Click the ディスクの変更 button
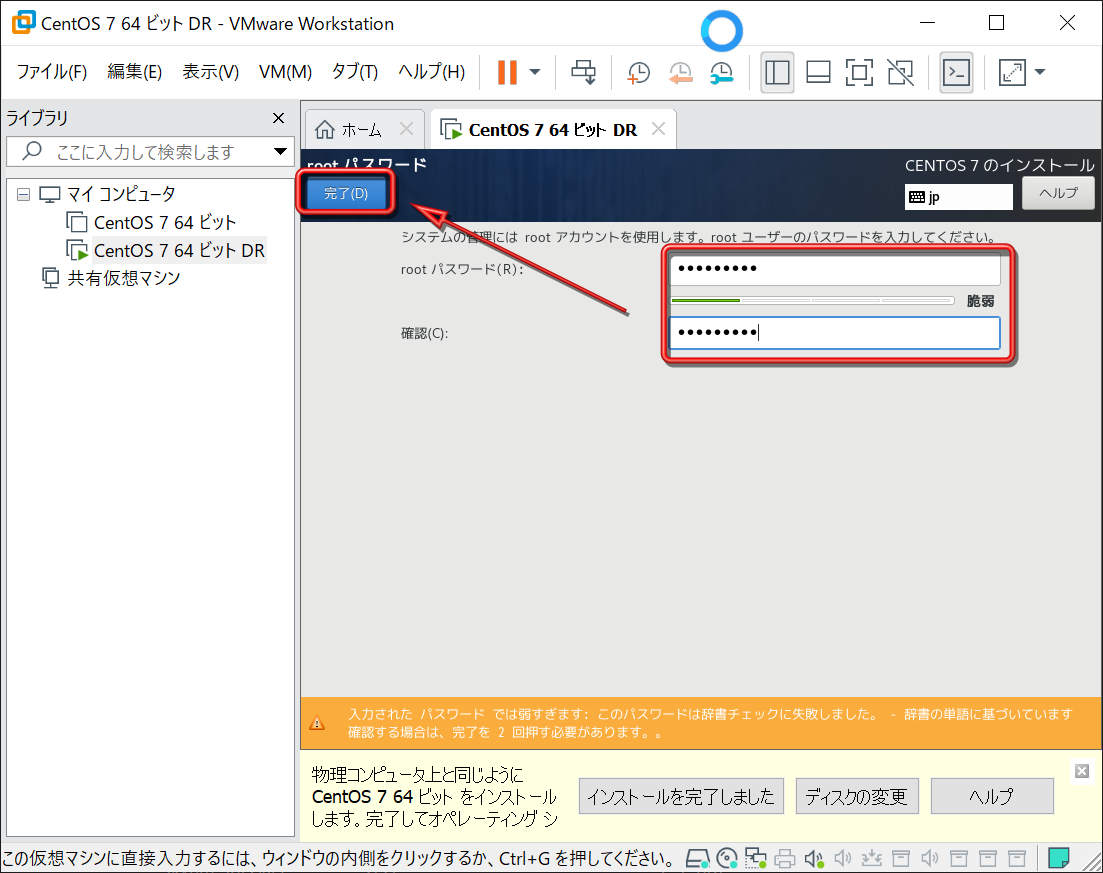This screenshot has width=1103, height=873. coord(856,797)
